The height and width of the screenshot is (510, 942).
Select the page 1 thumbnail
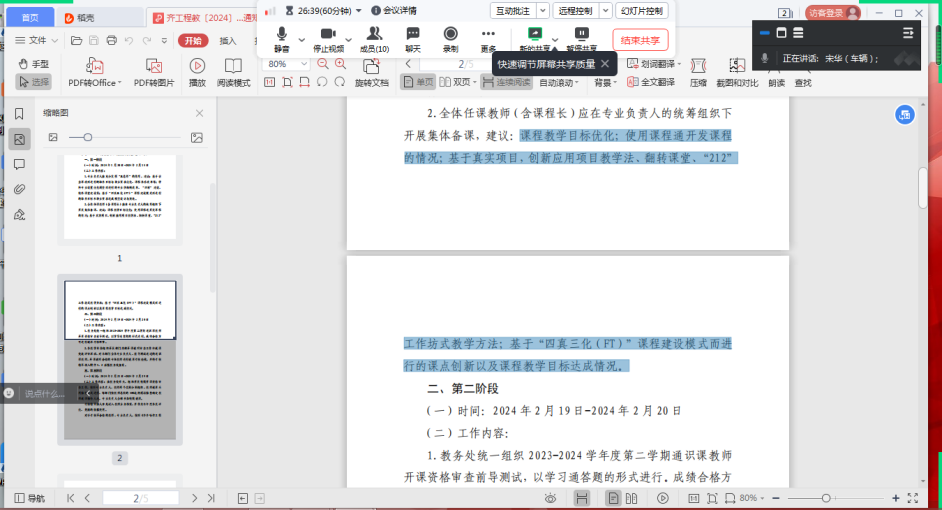(x=119, y=198)
